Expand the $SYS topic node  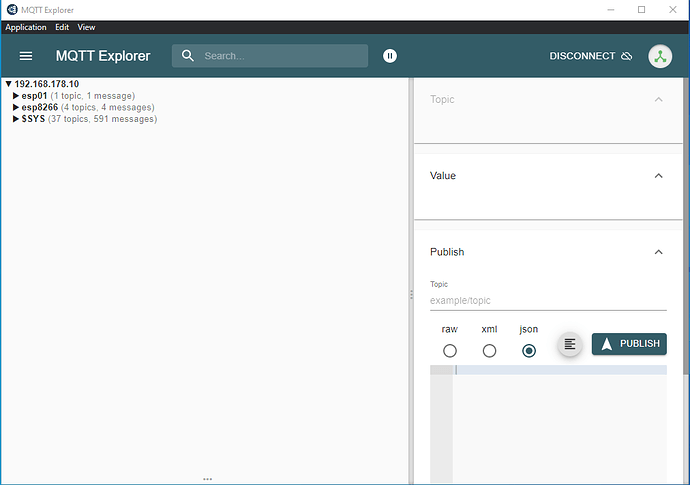pos(16,119)
